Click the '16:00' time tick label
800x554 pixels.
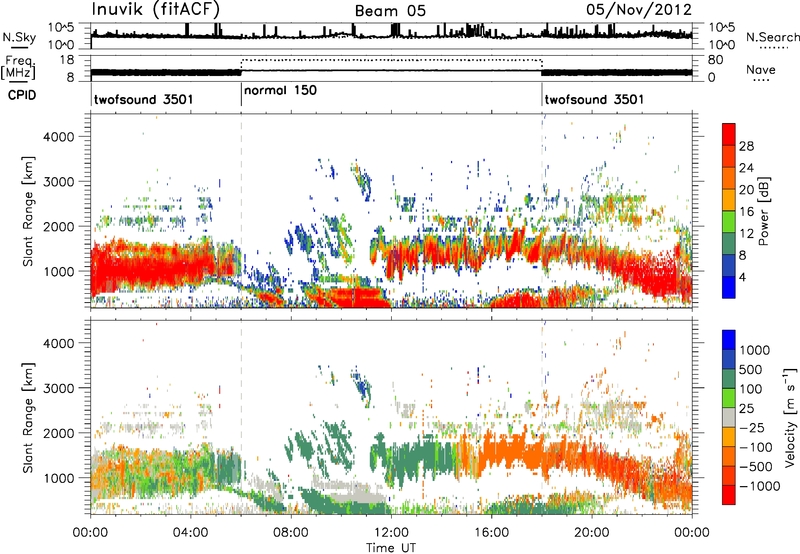click(x=491, y=533)
